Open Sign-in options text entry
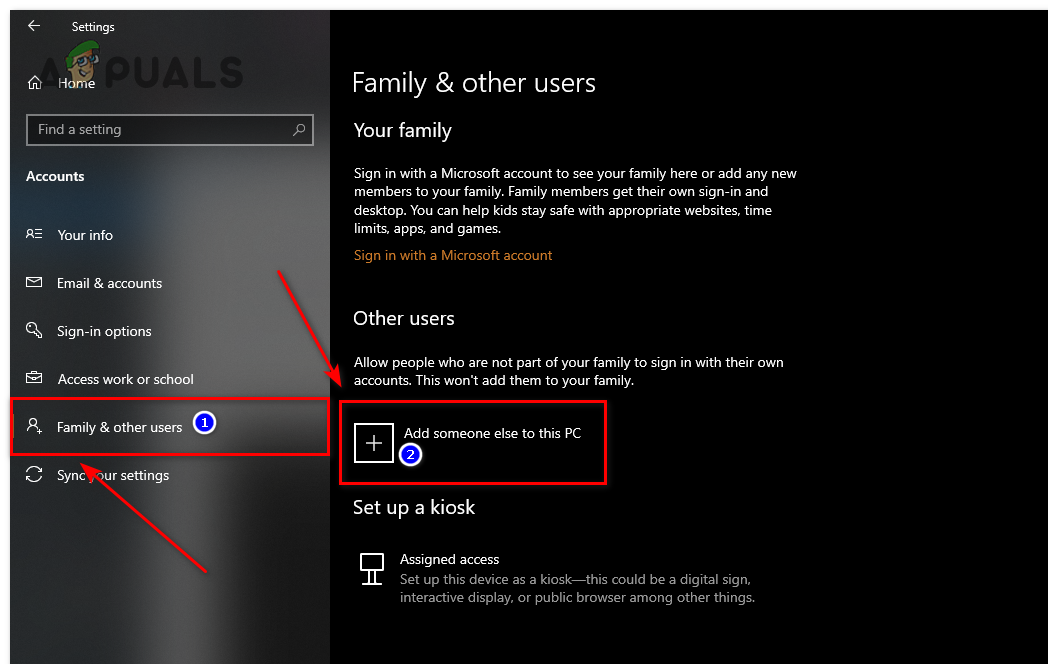Image resolution: width=1048 pixels, height=664 pixels. [105, 331]
